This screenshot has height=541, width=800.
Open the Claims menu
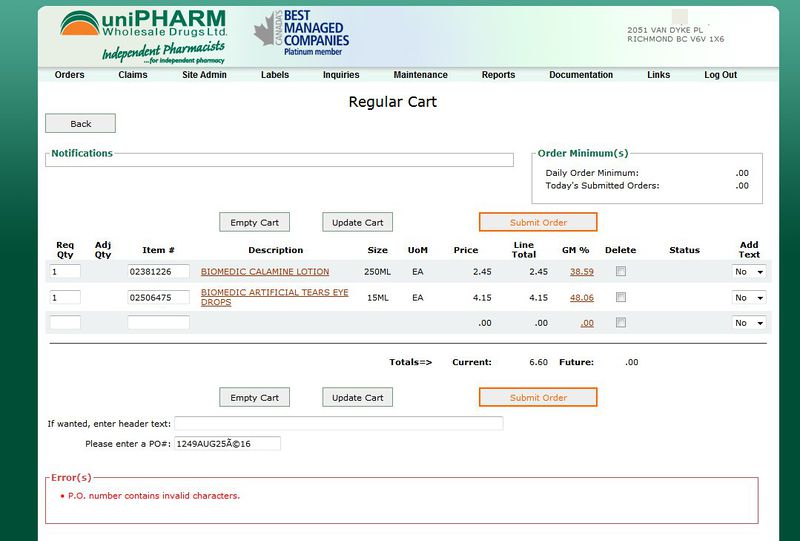[x=133, y=75]
